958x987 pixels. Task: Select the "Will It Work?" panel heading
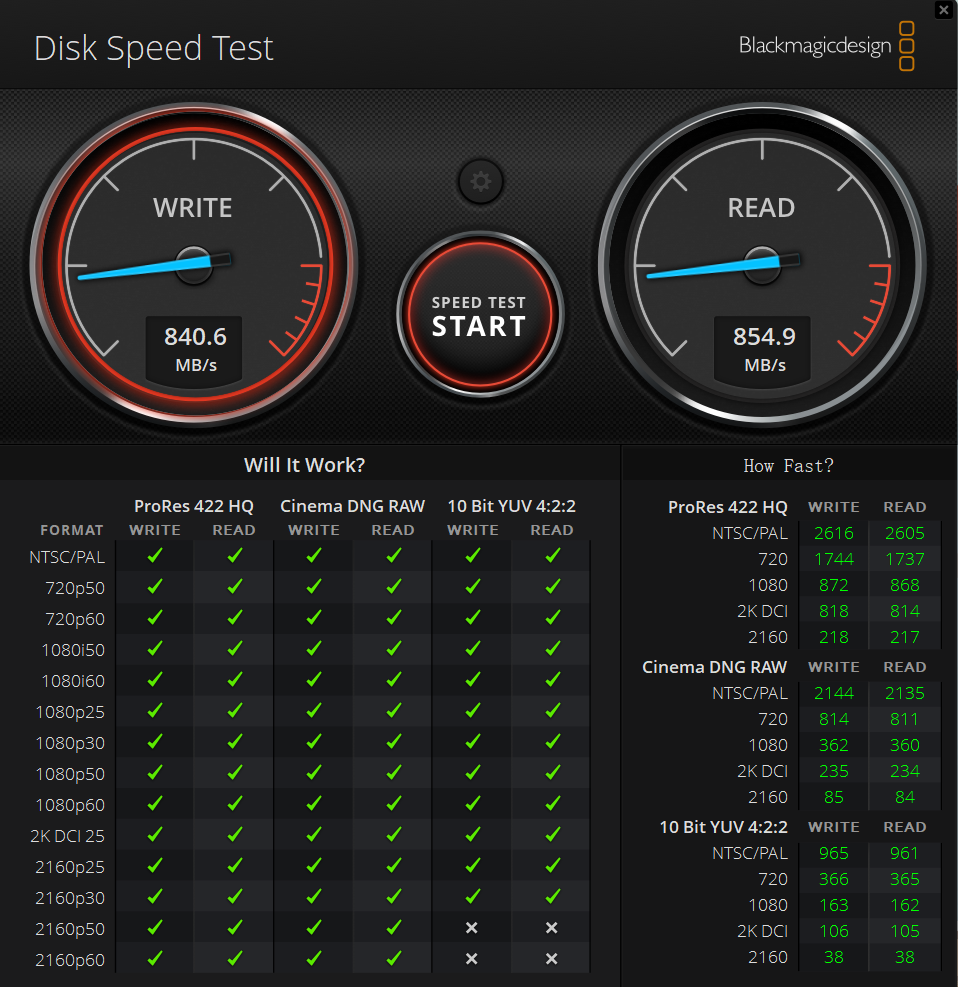(x=304, y=465)
